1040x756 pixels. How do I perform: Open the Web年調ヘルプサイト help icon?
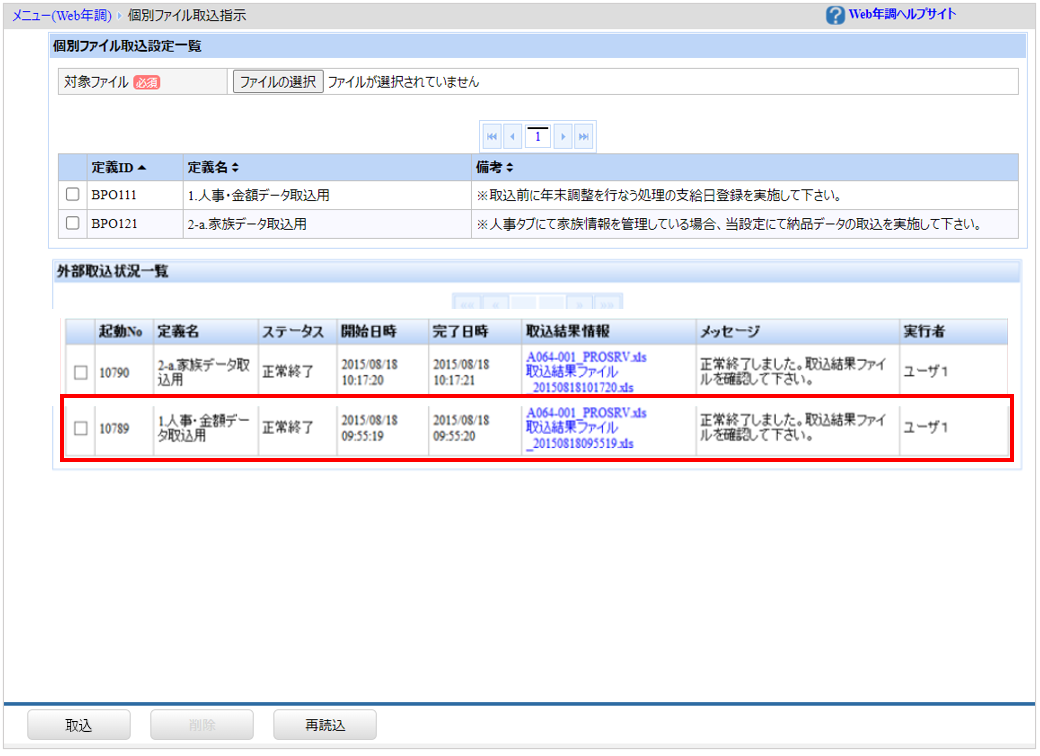click(x=834, y=15)
